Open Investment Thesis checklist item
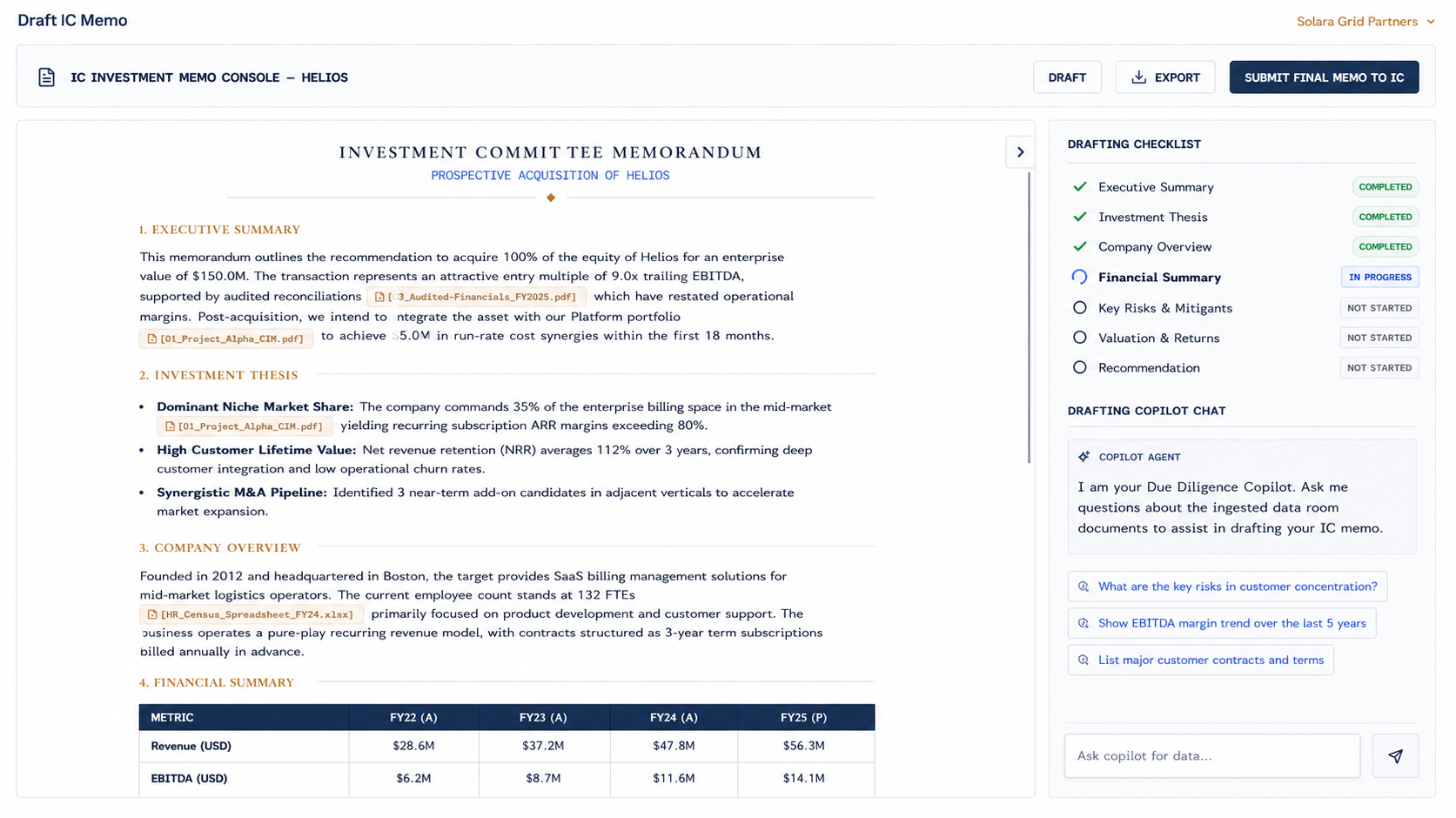 click(x=1153, y=217)
